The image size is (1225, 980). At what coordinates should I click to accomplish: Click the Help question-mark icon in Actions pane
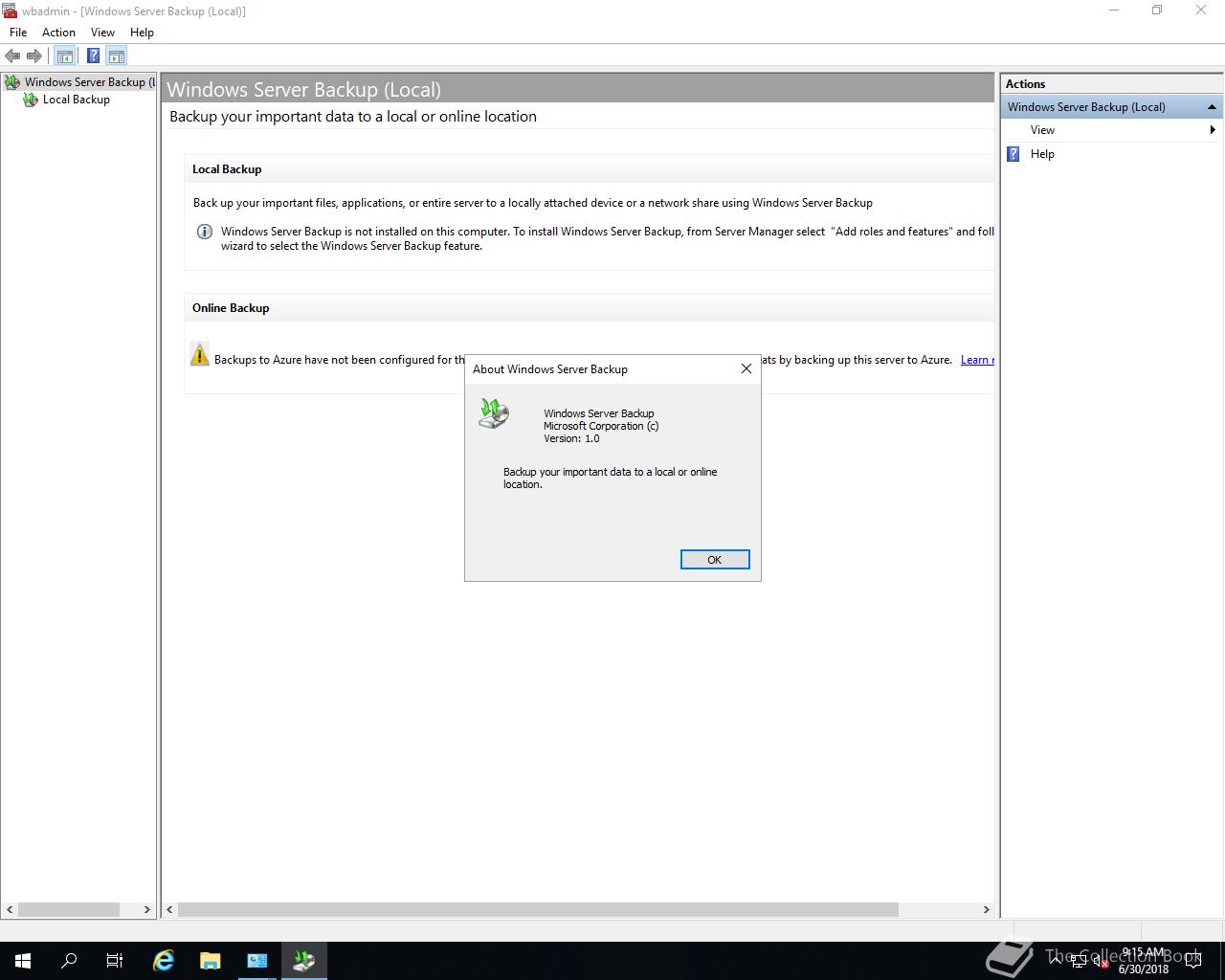1013,154
